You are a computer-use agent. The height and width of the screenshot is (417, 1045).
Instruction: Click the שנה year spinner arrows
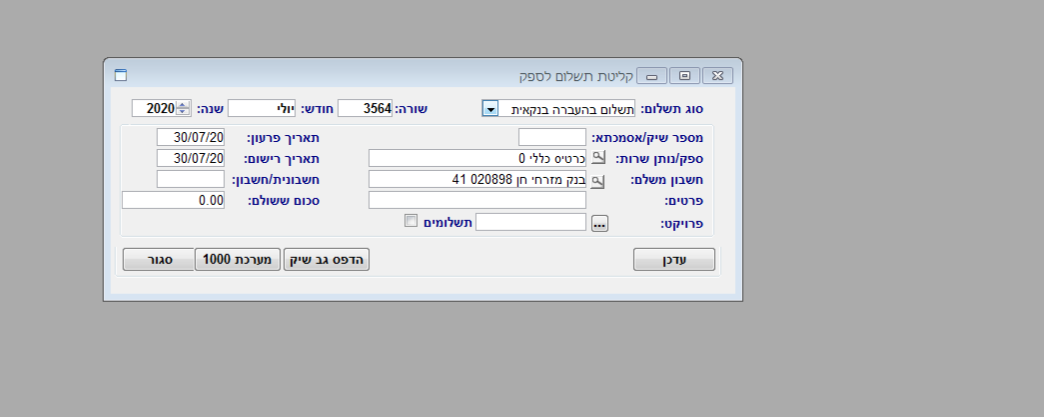(182, 108)
